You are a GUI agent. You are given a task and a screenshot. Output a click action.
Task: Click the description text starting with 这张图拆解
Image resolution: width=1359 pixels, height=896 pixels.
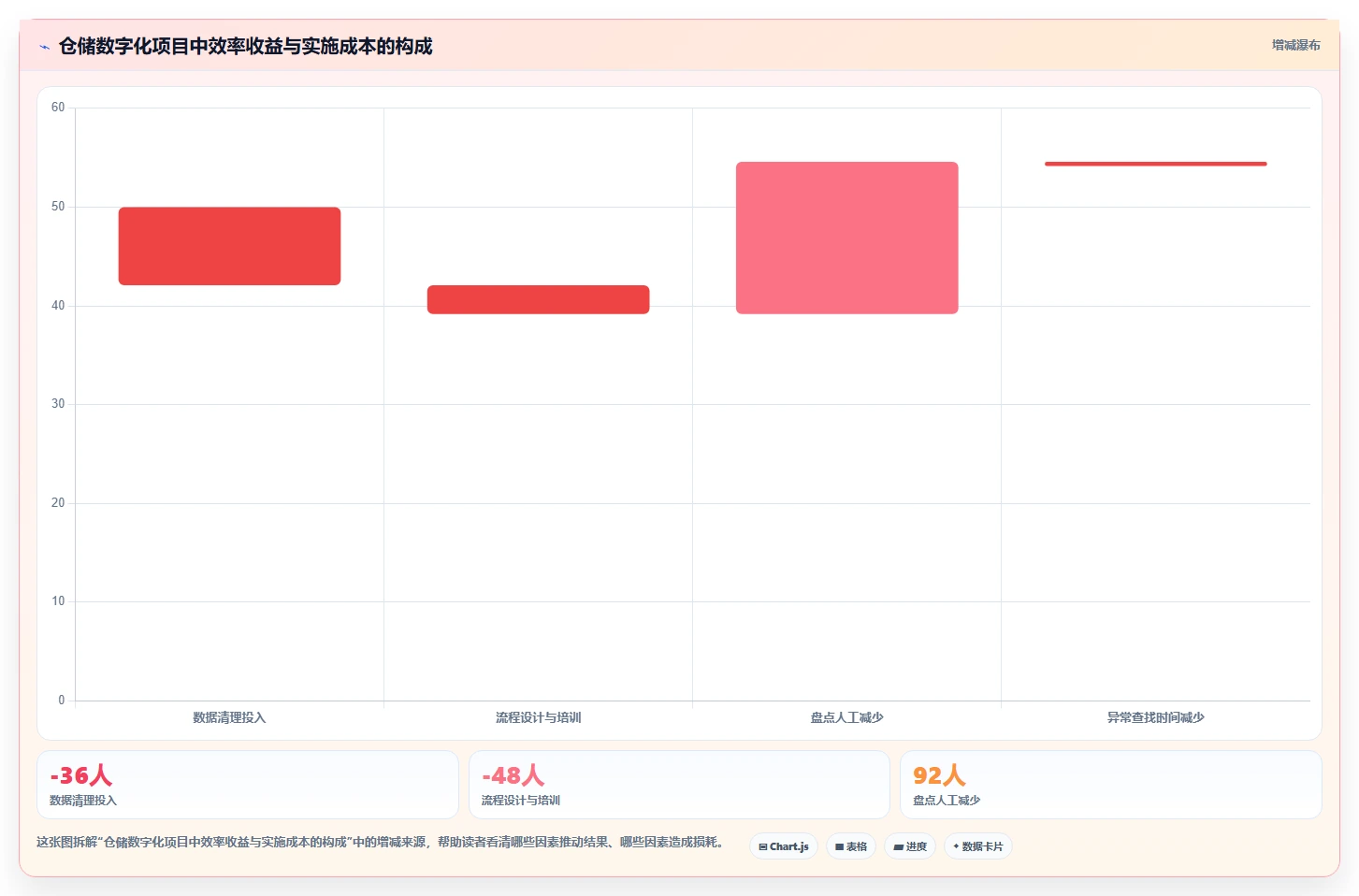381,842
